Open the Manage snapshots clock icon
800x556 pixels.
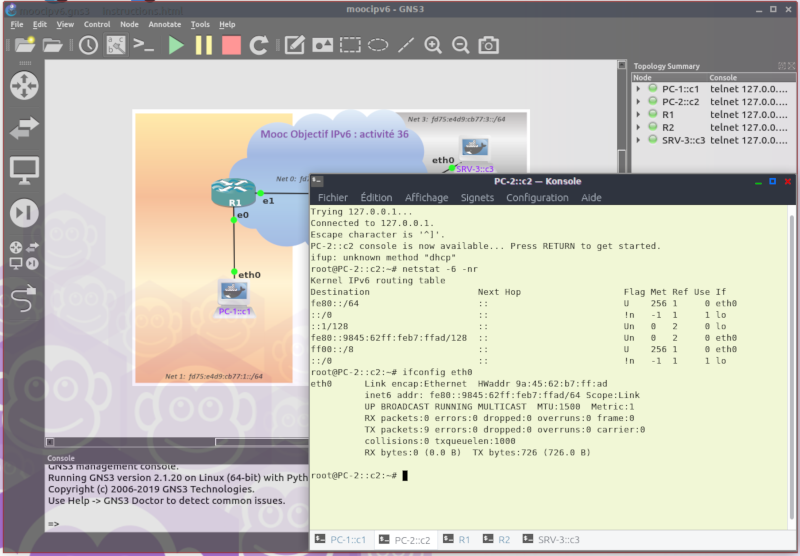point(88,45)
